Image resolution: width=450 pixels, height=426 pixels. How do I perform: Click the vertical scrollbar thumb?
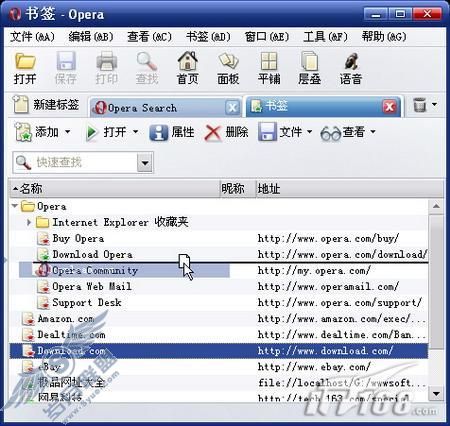point(436,282)
